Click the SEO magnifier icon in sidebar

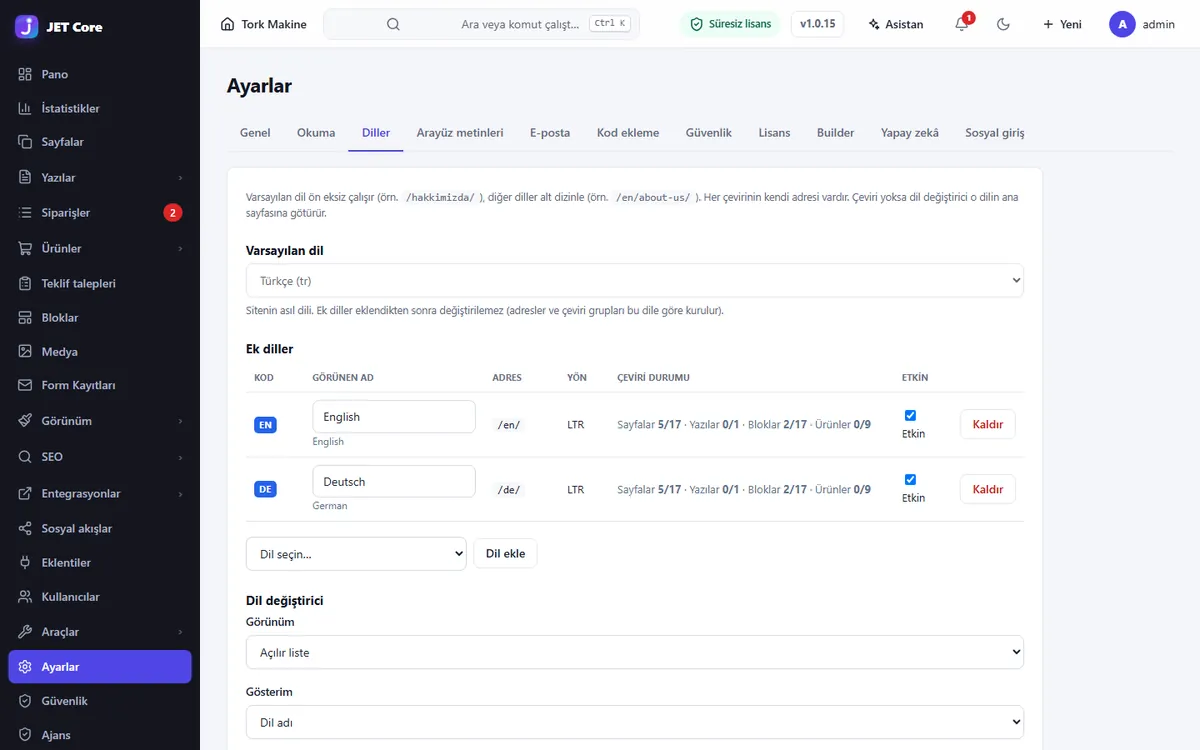click(x=25, y=456)
